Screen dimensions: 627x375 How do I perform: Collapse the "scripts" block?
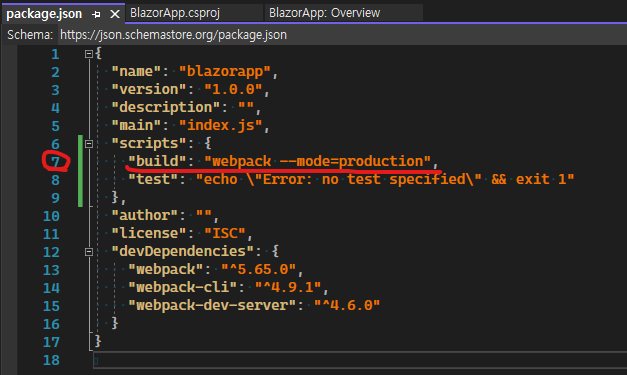tap(89, 144)
